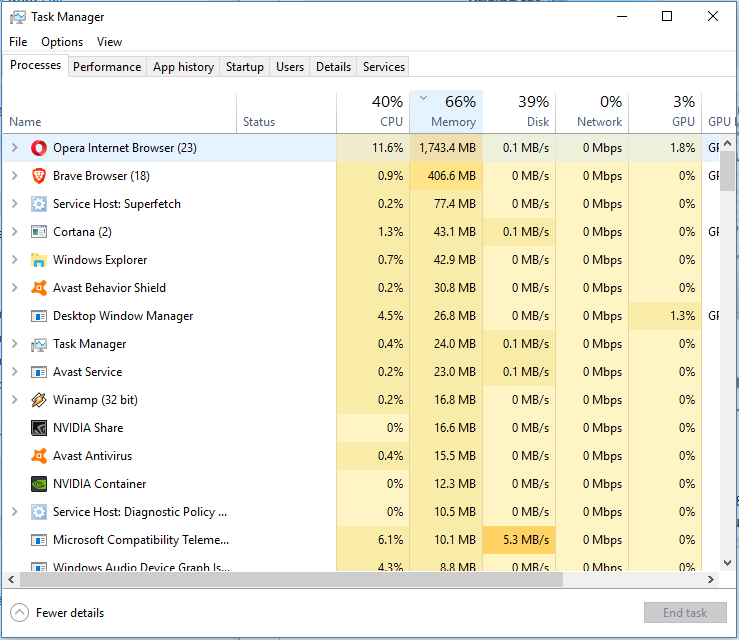Click the NVIDIA Share icon
The width and height of the screenshot is (739, 640).
(x=39, y=428)
